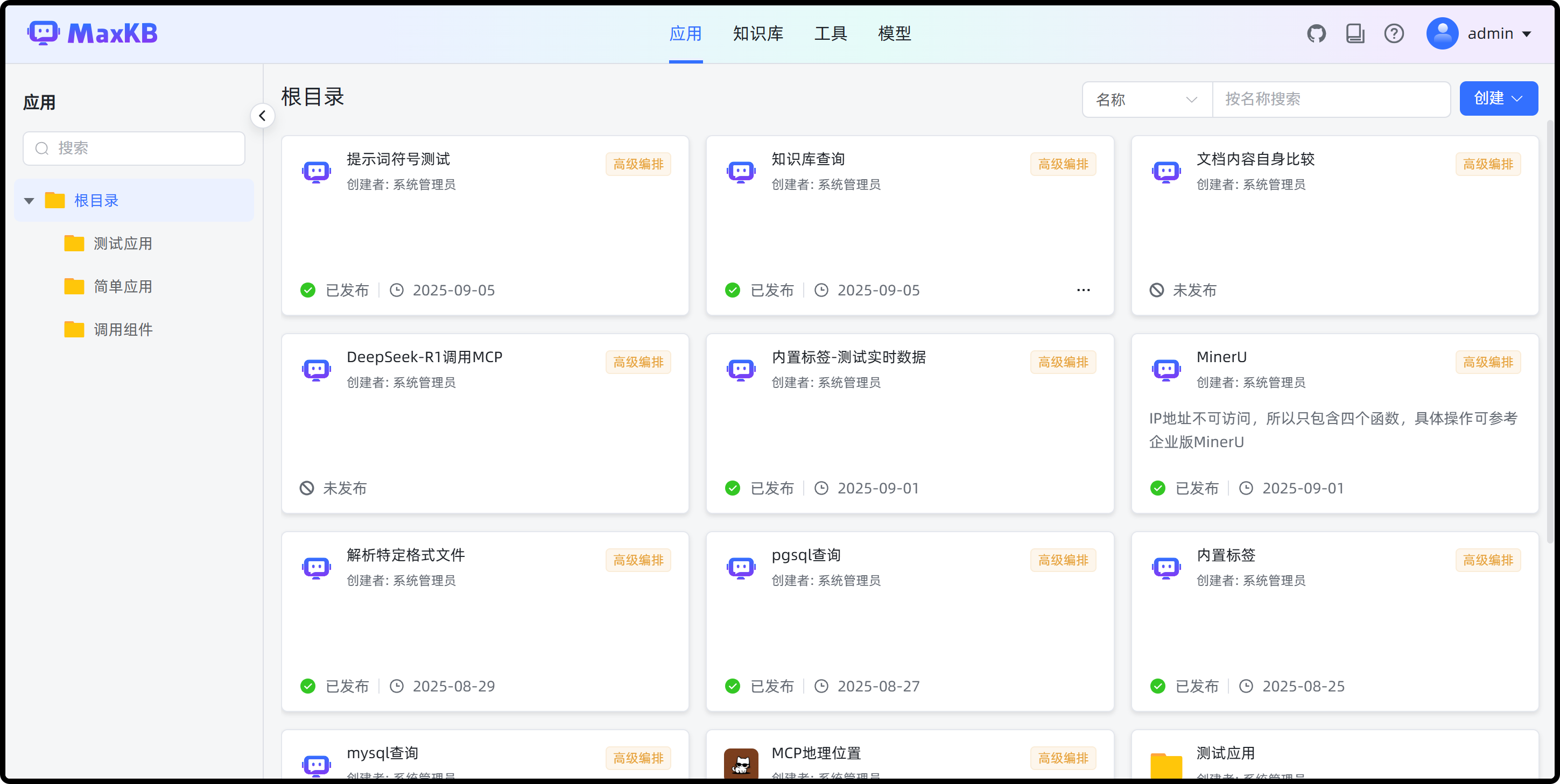Open the 提示词符号测试 application title
This screenshot has width=1560, height=784.
pyautogui.click(x=398, y=159)
